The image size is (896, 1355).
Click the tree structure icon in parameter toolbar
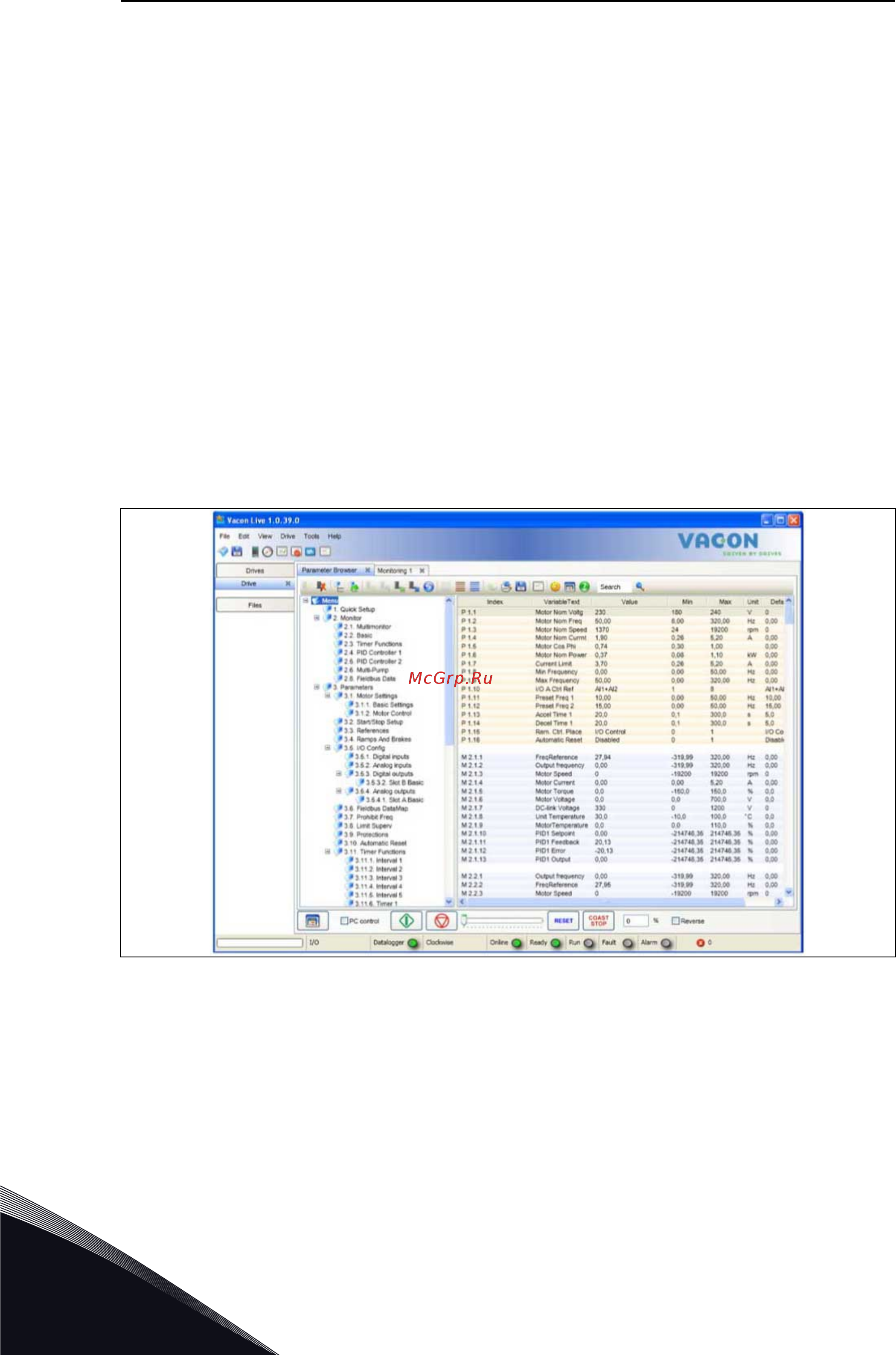click(x=340, y=587)
